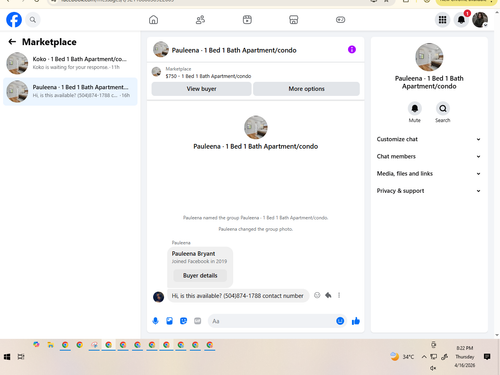Click the View buyer button

coord(201,89)
